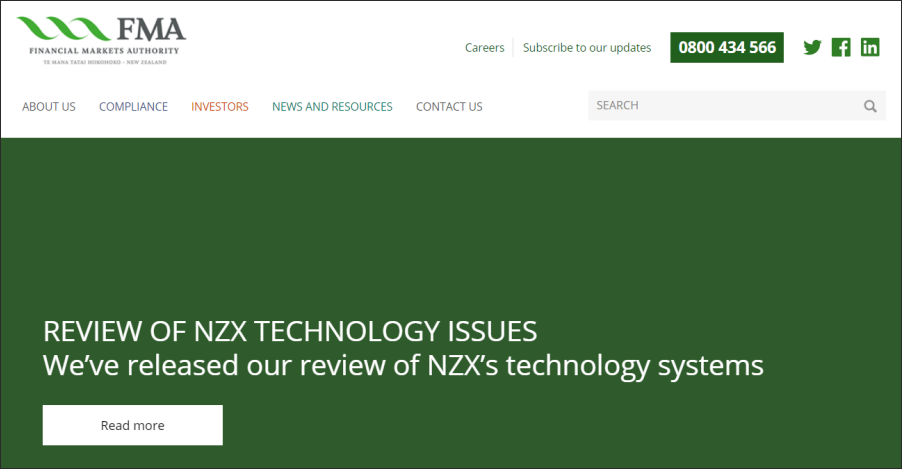Follow the Careers link

tap(484, 48)
